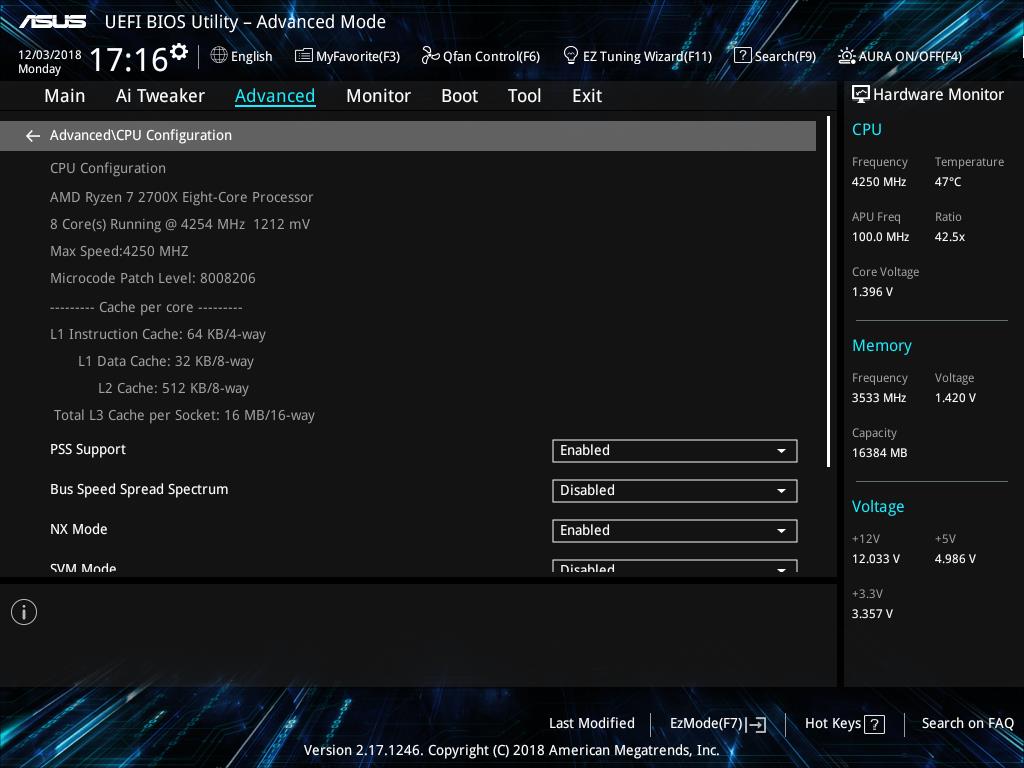Click the Advanced\CPU Configuration breadcrumb text
Screen dimensions: 1024x768
point(140,135)
